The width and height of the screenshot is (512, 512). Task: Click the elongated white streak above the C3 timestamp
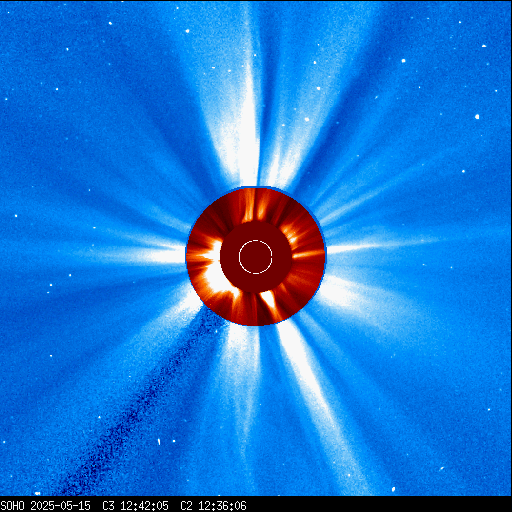159,441
